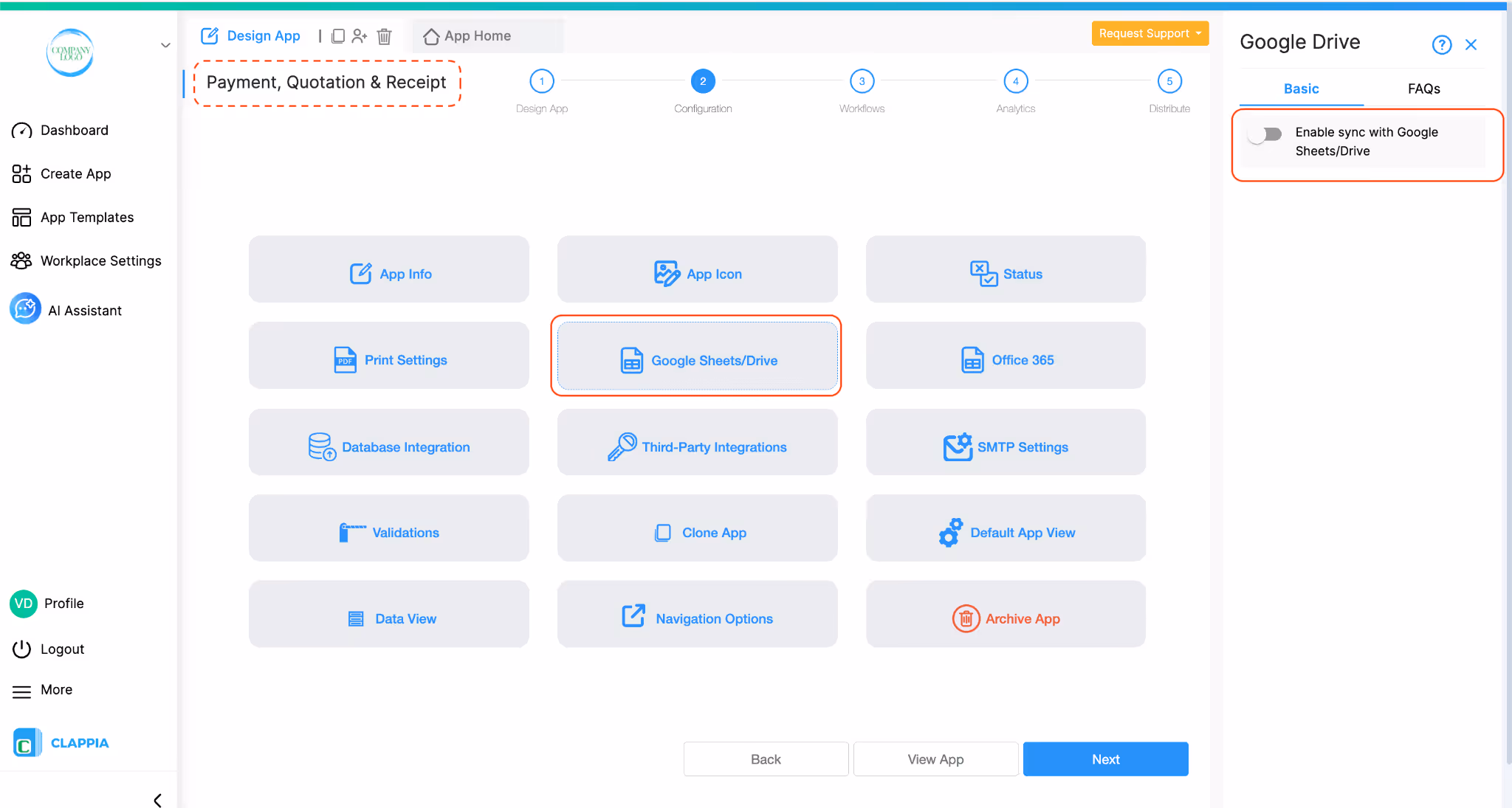Open the Request Support dropdown

pyautogui.click(x=1150, y=33)
